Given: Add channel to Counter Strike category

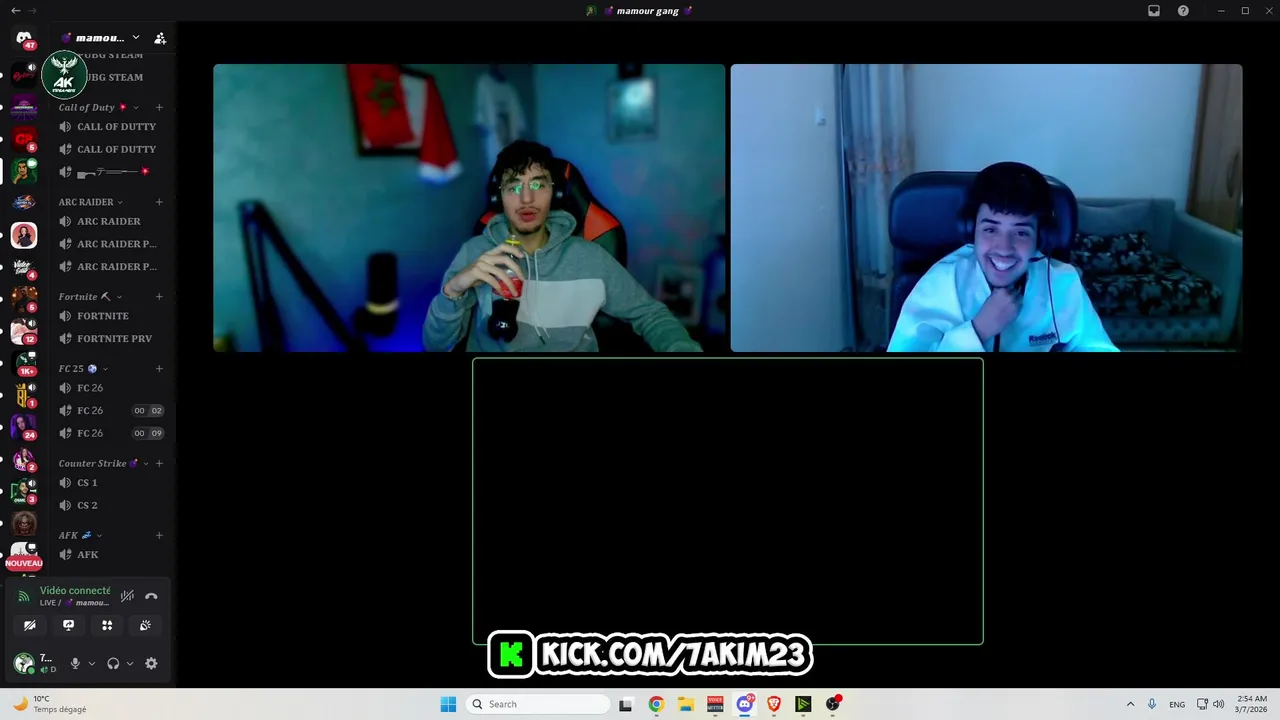Looking at the screenshot, I should (159, 464).
